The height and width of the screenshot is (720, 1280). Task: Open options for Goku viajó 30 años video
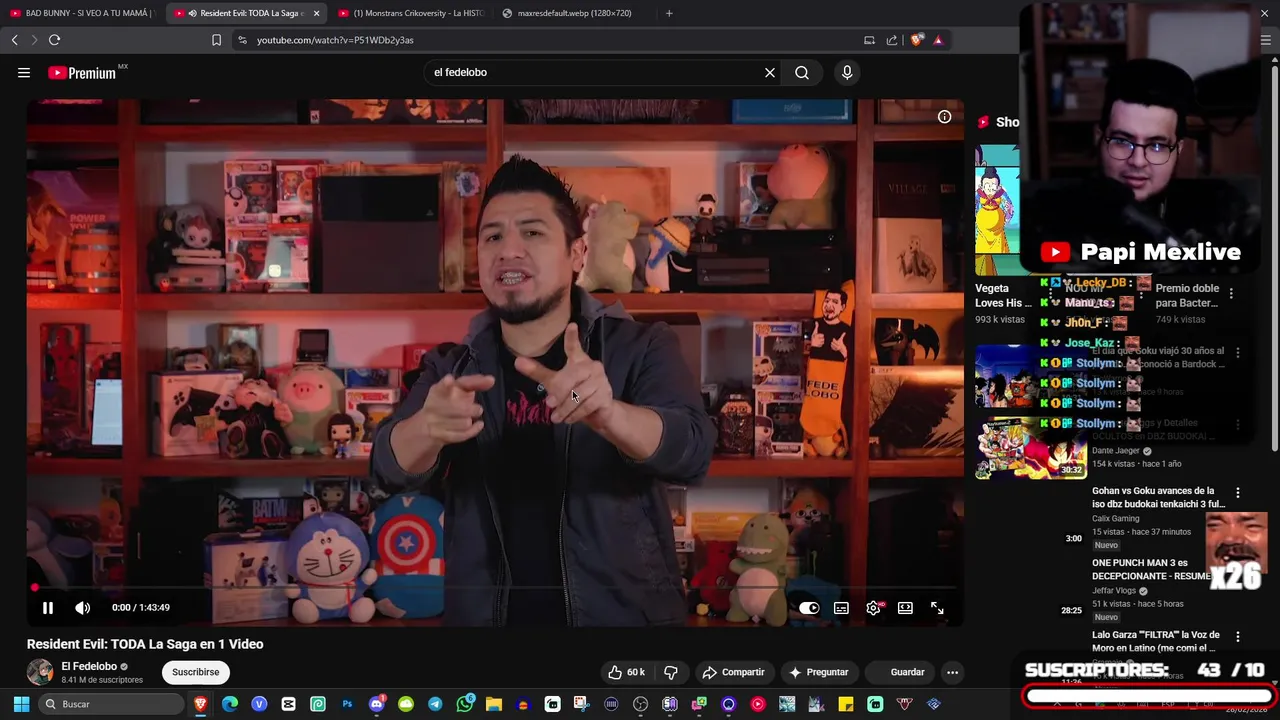click(x=1238, y=353)
